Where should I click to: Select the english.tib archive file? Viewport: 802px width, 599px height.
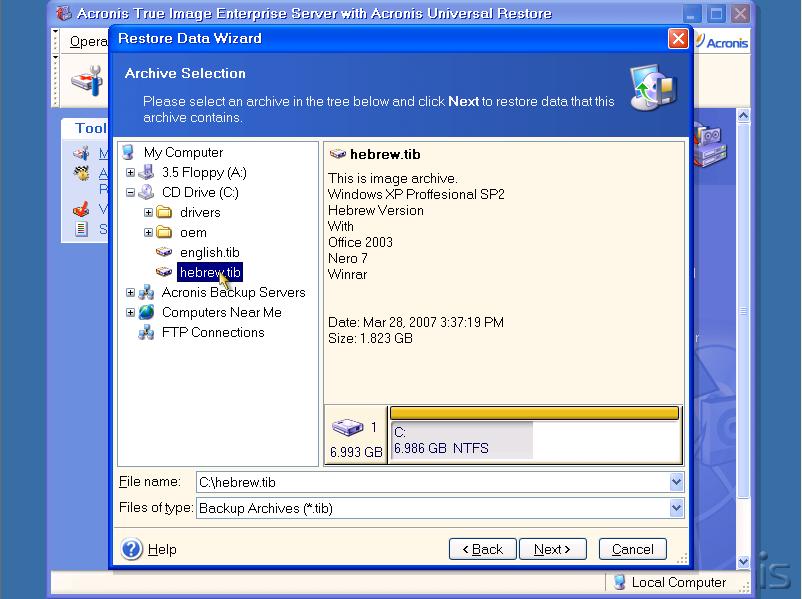click(209, 252)
